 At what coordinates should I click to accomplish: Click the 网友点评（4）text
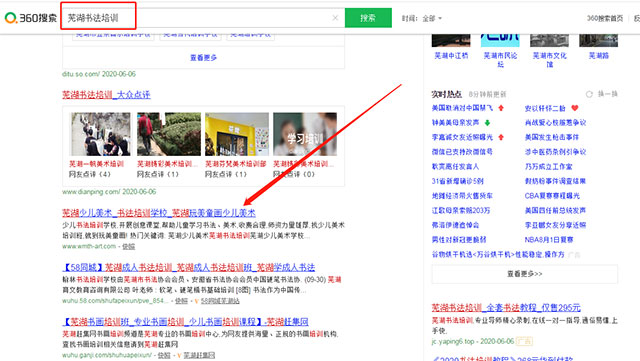click(90, 174)
